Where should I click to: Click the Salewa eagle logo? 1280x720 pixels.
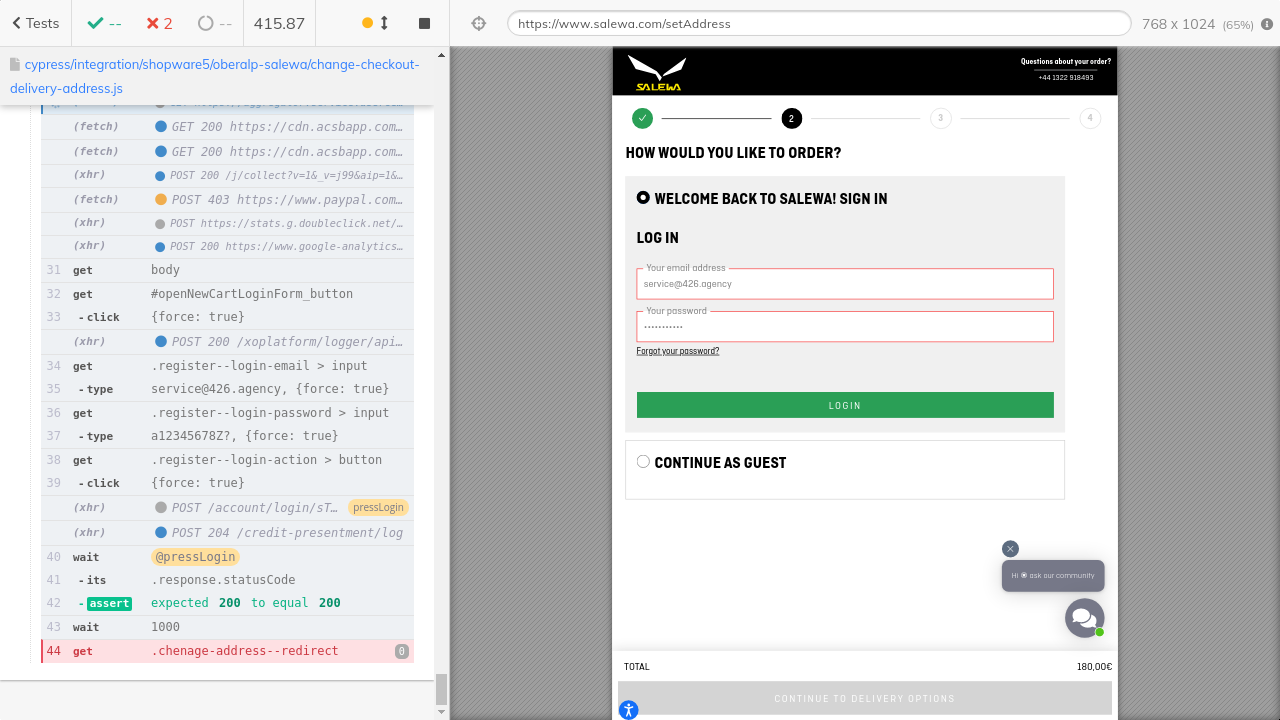[x=657, y=72]
